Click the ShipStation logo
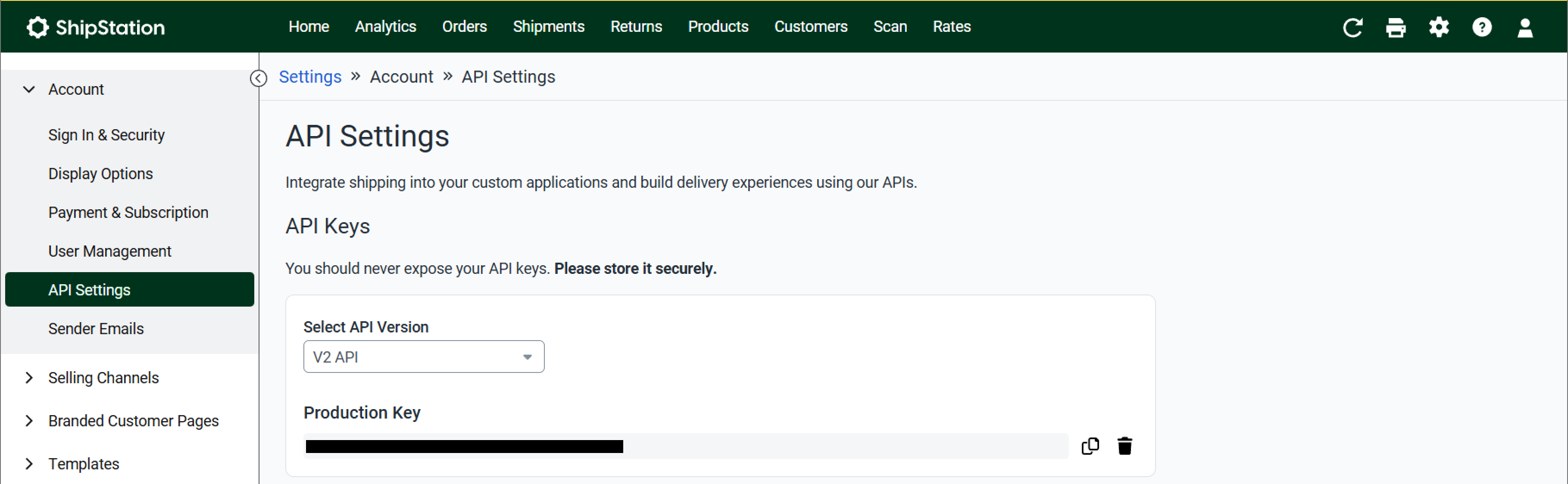 96,28
